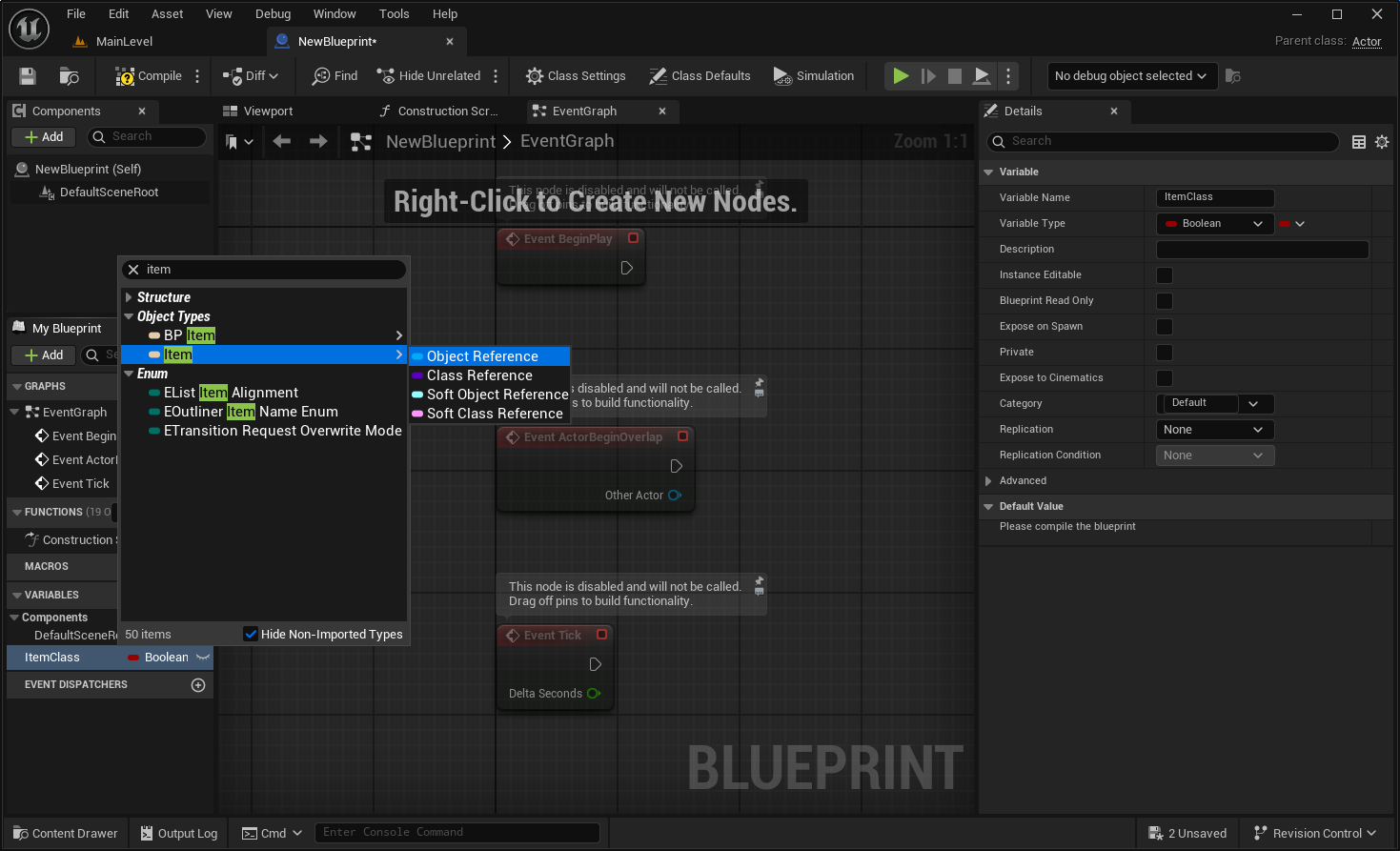Click the Components search field
Viewport: 1400px width, 851px height.
[148, 137]
